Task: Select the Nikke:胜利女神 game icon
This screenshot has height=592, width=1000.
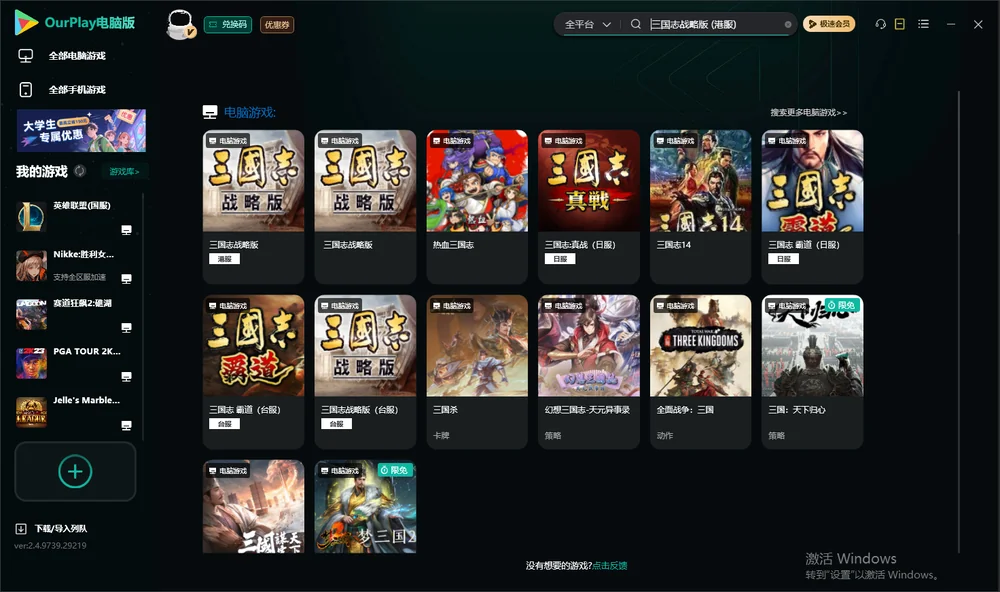Action: [x=31, y=265]
